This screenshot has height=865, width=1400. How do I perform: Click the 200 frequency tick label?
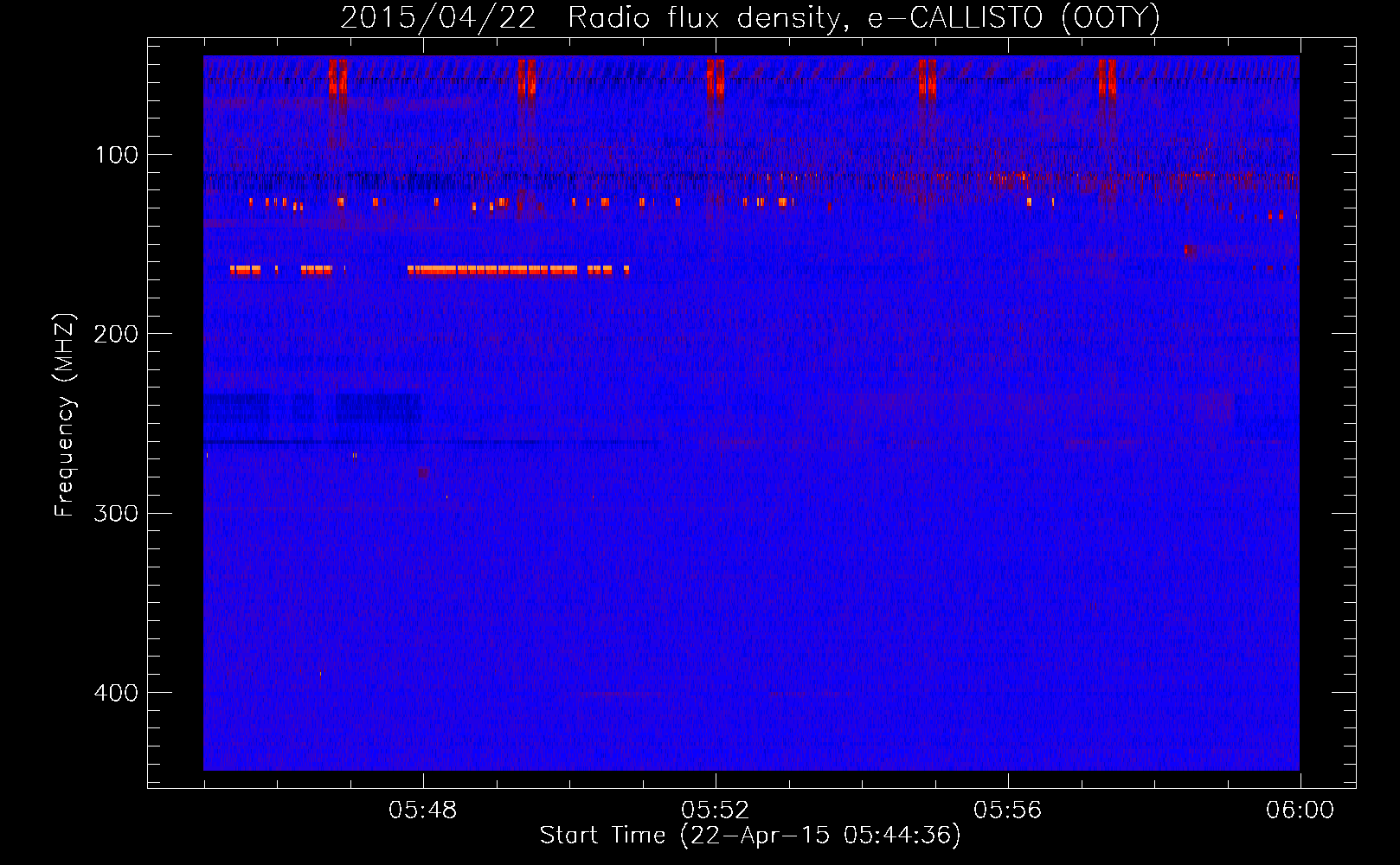click(x=116, y=334)
